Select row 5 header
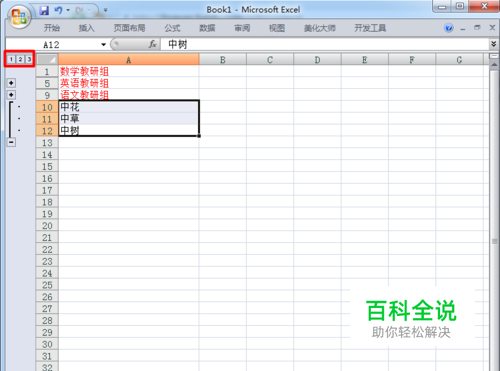This screenshot has width=500, height=371. 47,83
